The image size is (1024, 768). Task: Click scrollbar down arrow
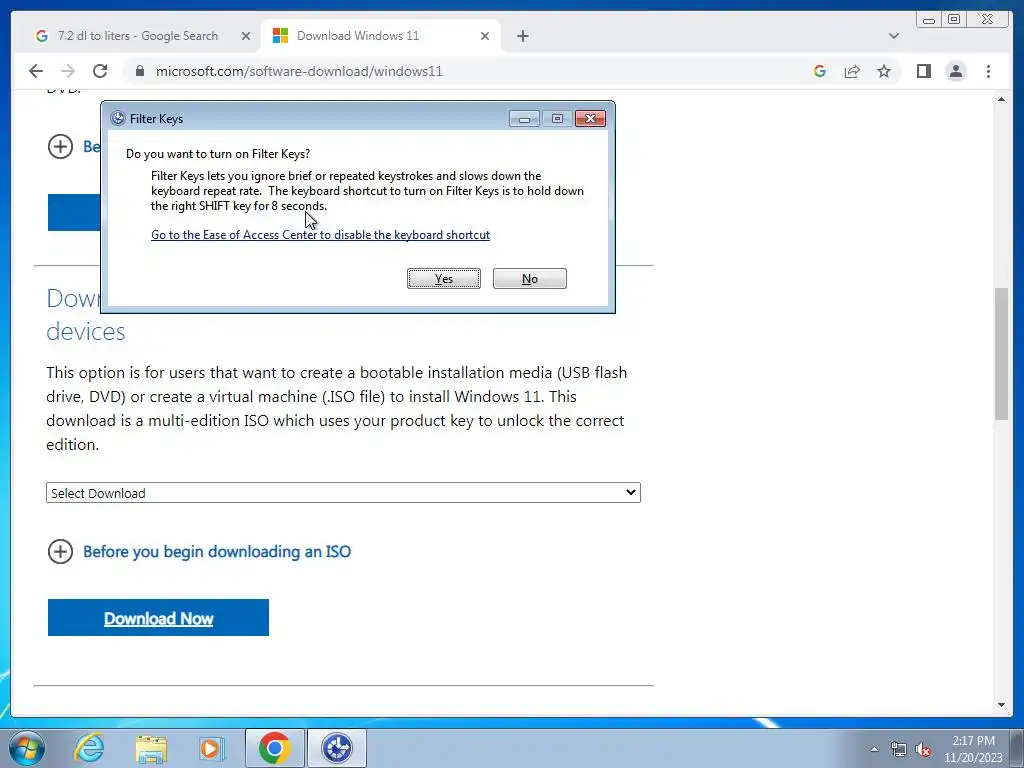point(1002,705)
